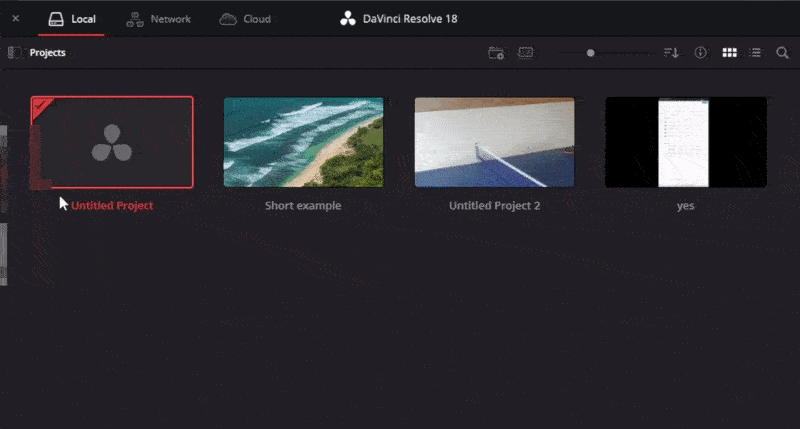This screenshot has width=800, height=429.
Task: Click the yes project name label
Action: (x=685, y=206)
